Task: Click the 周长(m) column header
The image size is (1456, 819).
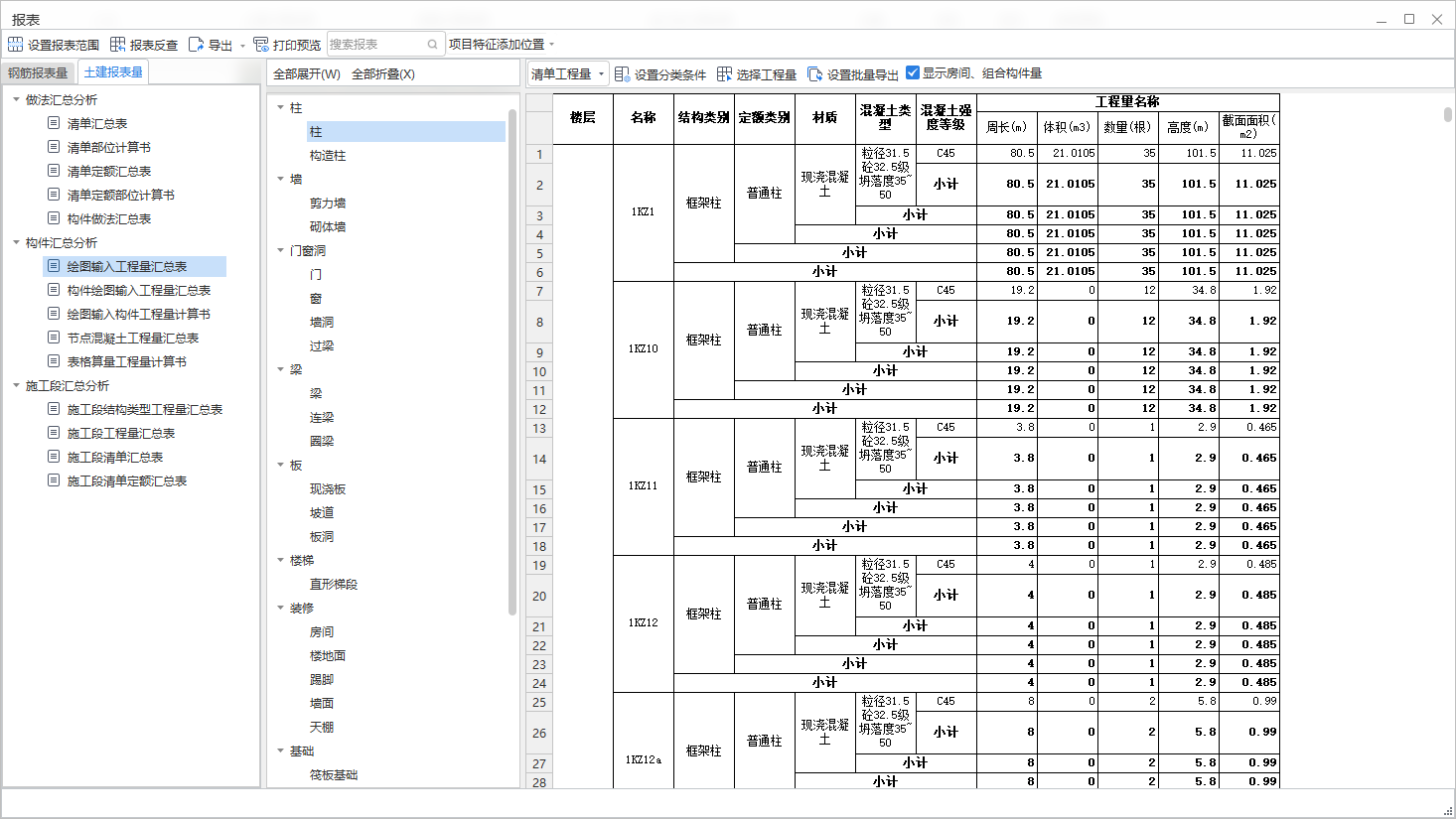Action: (x=1007, y=127)
